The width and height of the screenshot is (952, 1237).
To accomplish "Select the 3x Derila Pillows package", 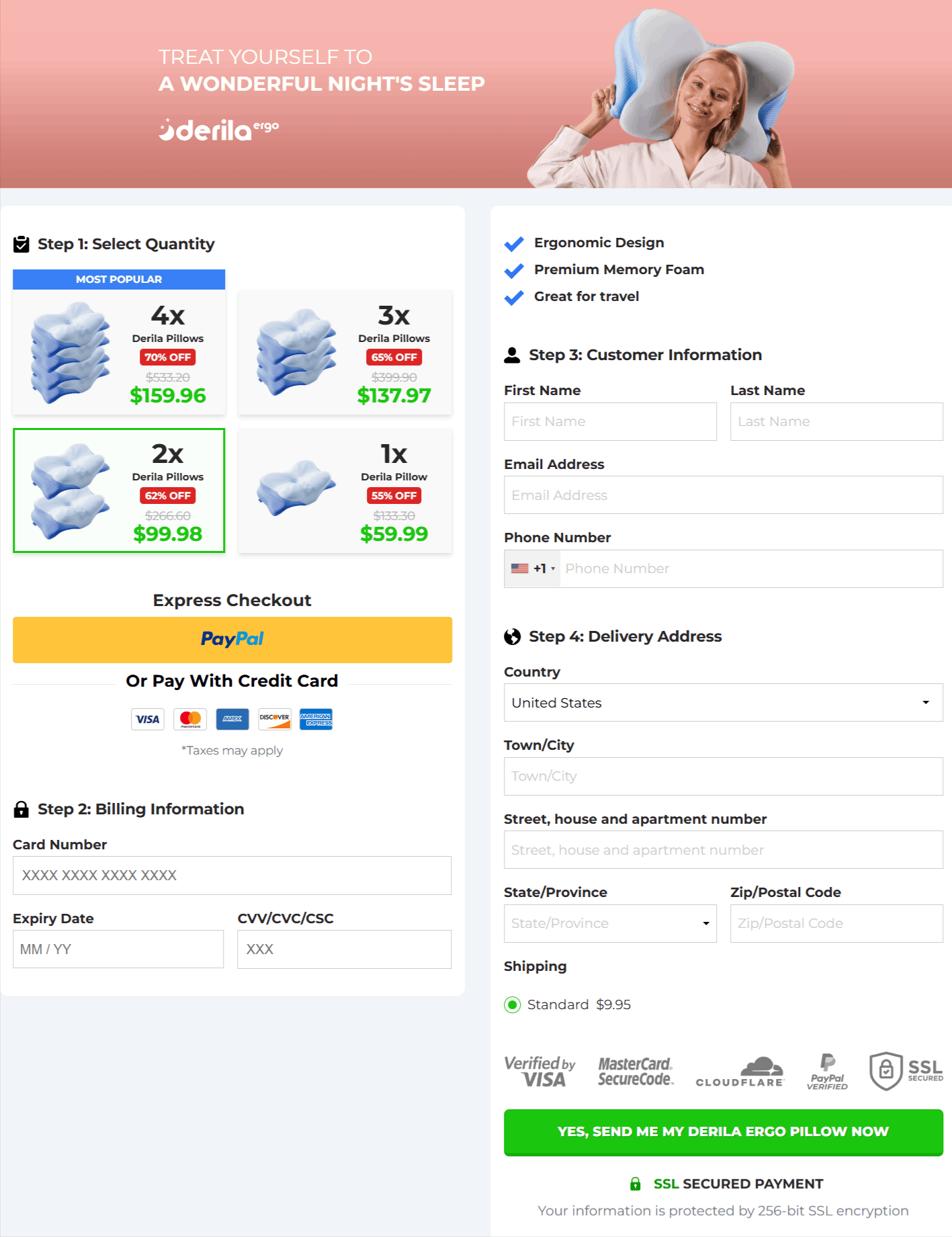I will [x=345, y=352].
